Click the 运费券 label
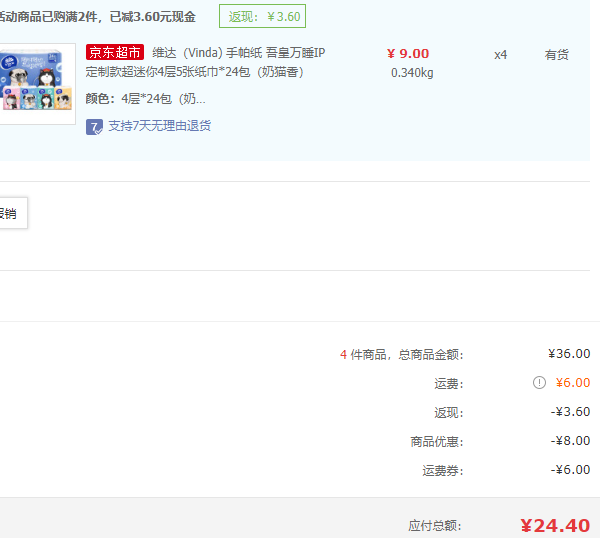The width and height of the screenshot is (600, 538). pos(443,471)
